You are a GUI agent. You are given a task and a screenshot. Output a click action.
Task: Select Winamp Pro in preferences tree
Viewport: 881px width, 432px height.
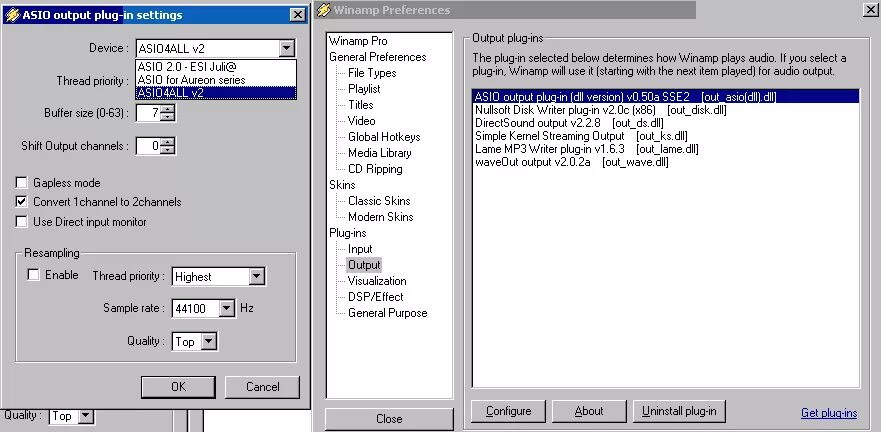coord(358,41)
